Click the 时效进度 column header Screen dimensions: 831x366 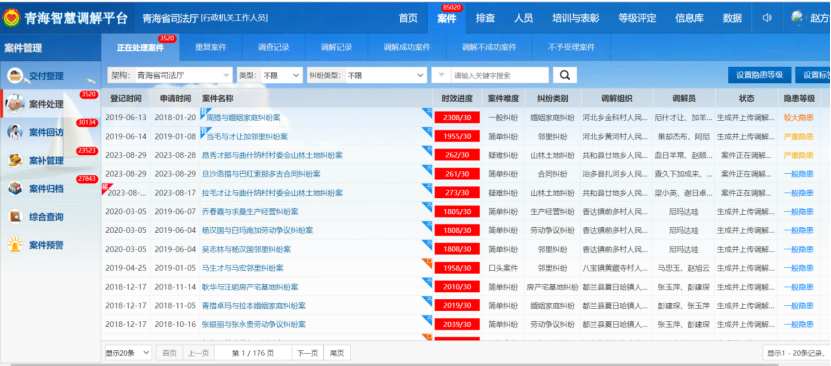(x=457, y=99)
